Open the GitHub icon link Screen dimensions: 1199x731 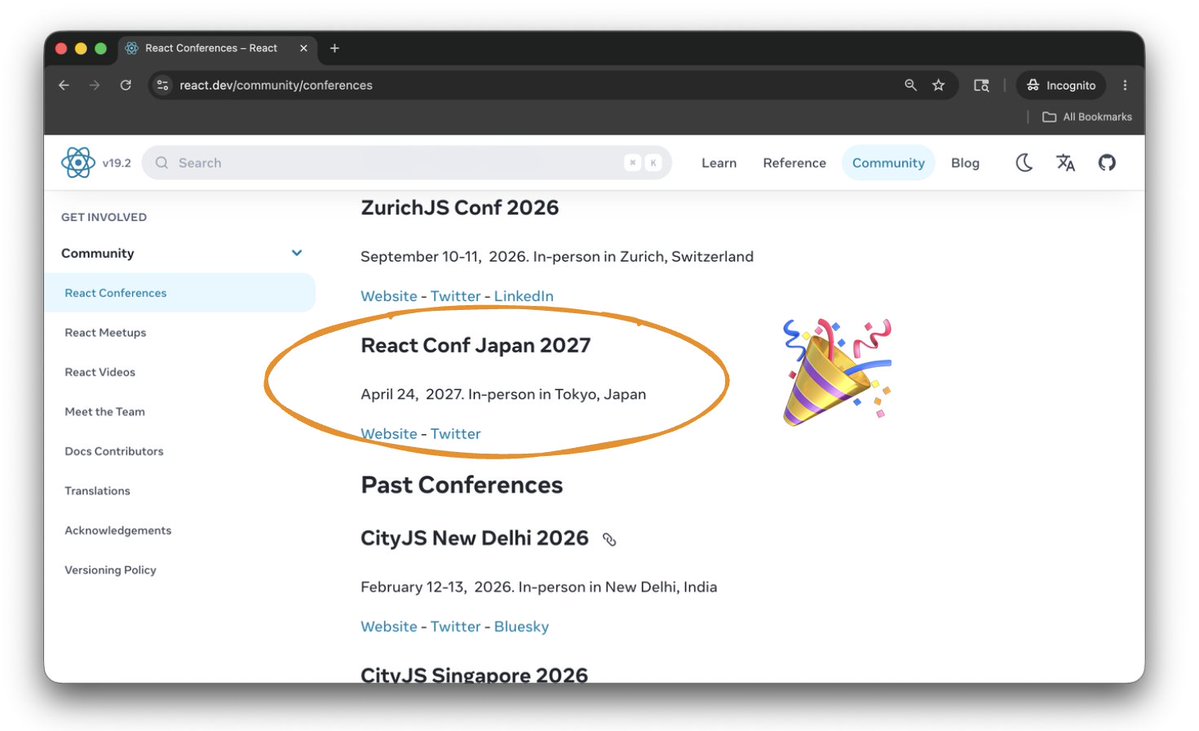[x=1106, y=162]
